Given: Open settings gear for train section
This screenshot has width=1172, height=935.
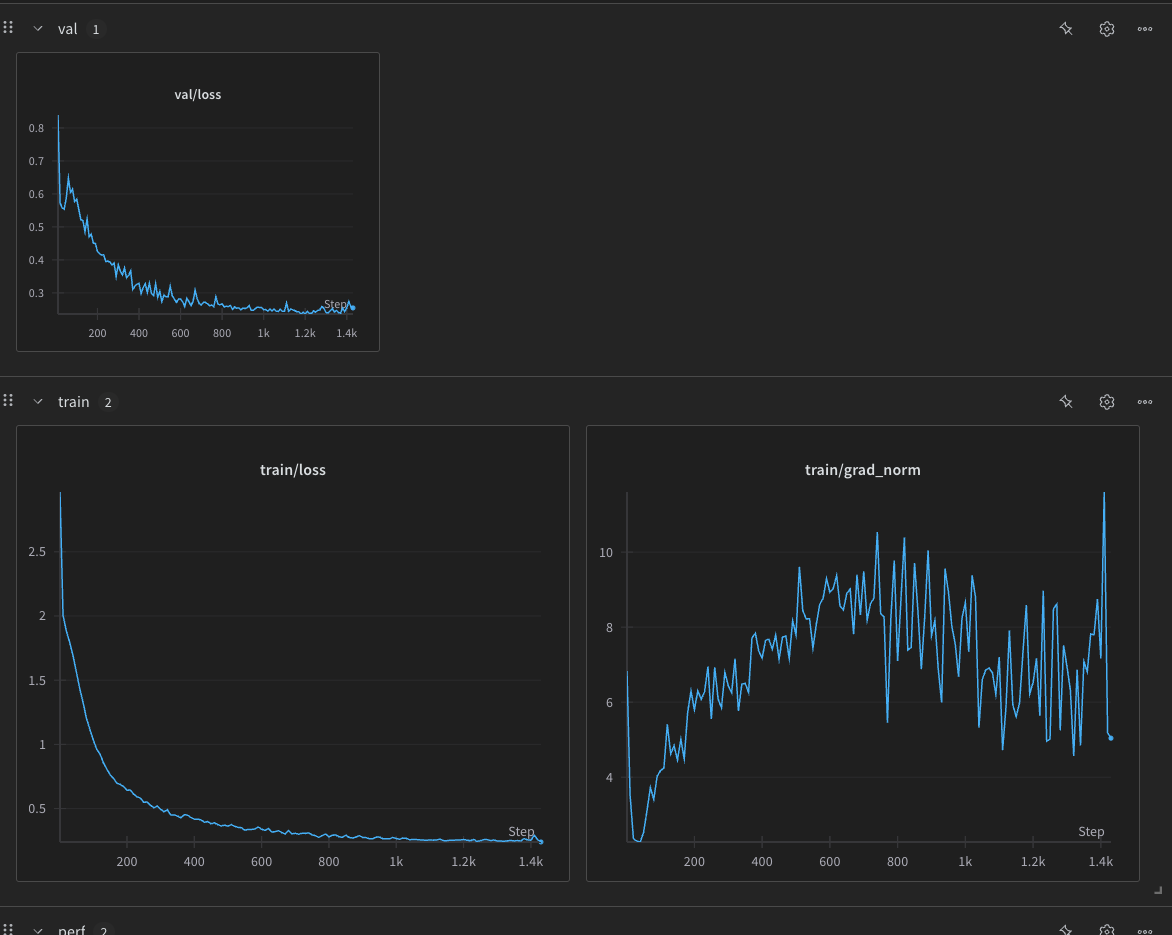Looking at the screenshot, I should click(1106, 402).
